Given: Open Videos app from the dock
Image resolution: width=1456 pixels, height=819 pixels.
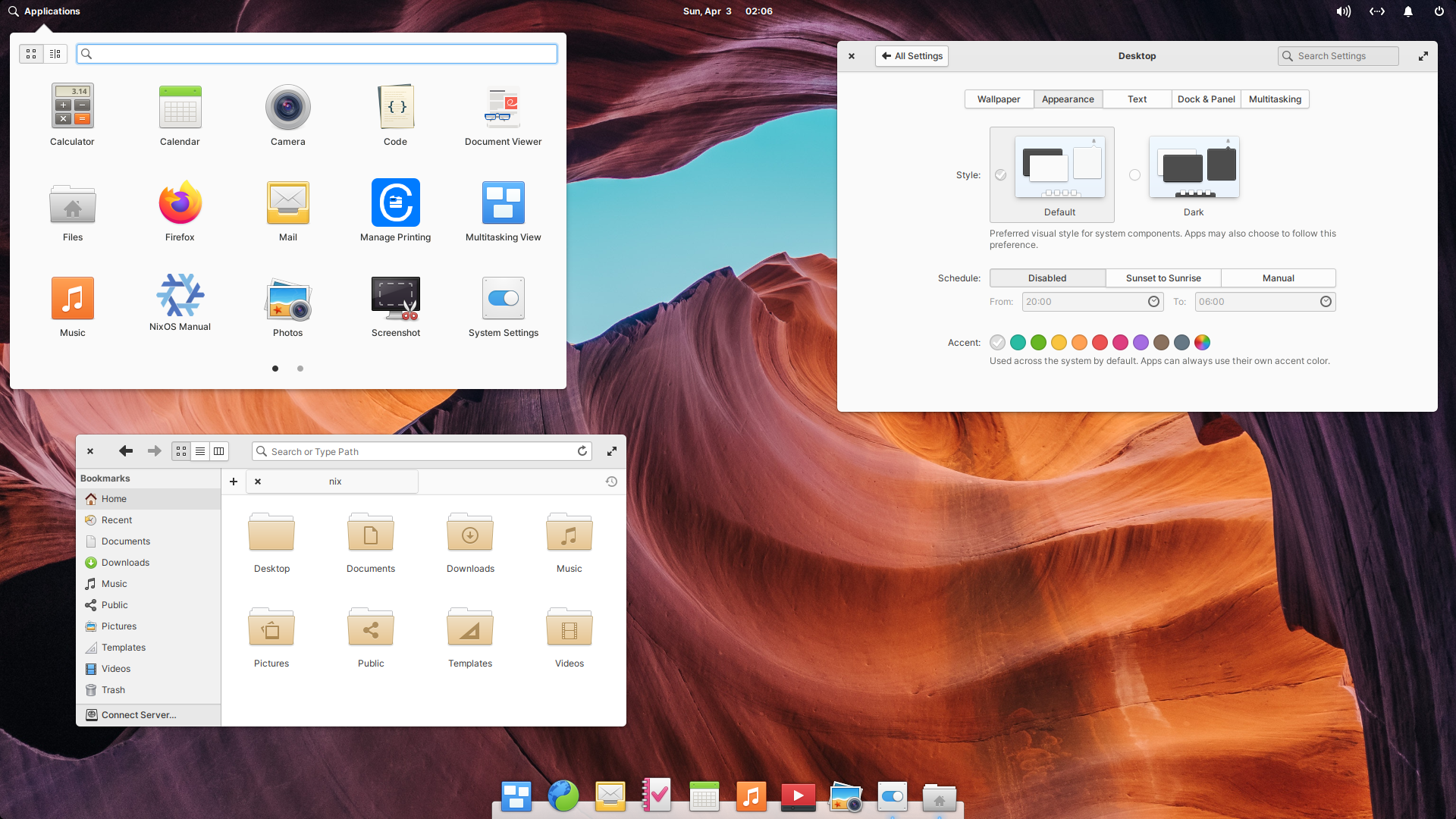Looking at the screenshot, I should tap(798, 796).
